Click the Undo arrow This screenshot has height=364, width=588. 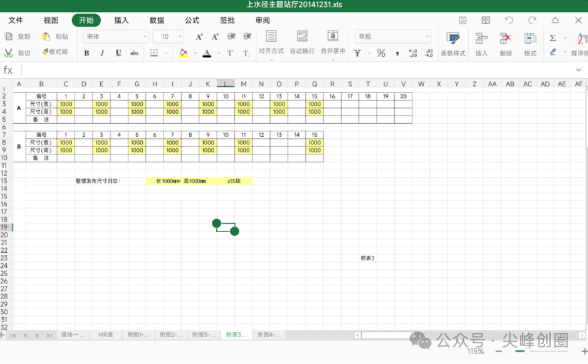click(x=509, y=20)
